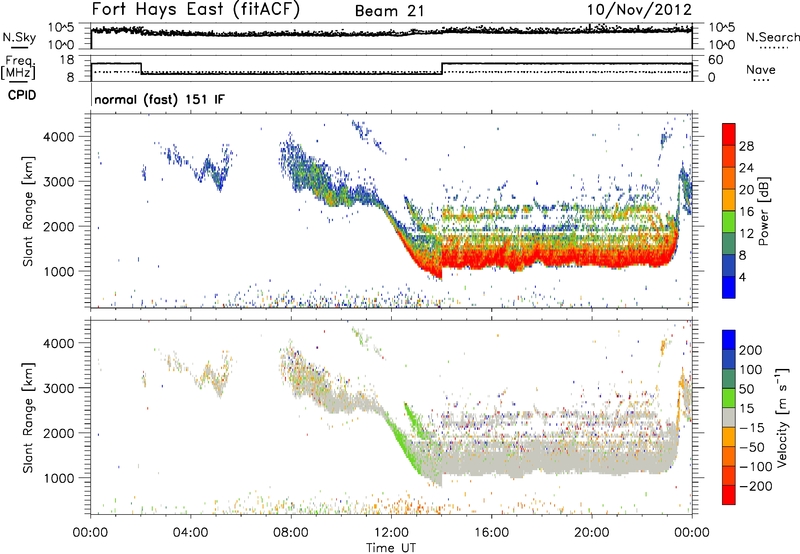The image size is (800, 554).
Task: Click the '20:00' time axis tick
Action: (592, 533)
